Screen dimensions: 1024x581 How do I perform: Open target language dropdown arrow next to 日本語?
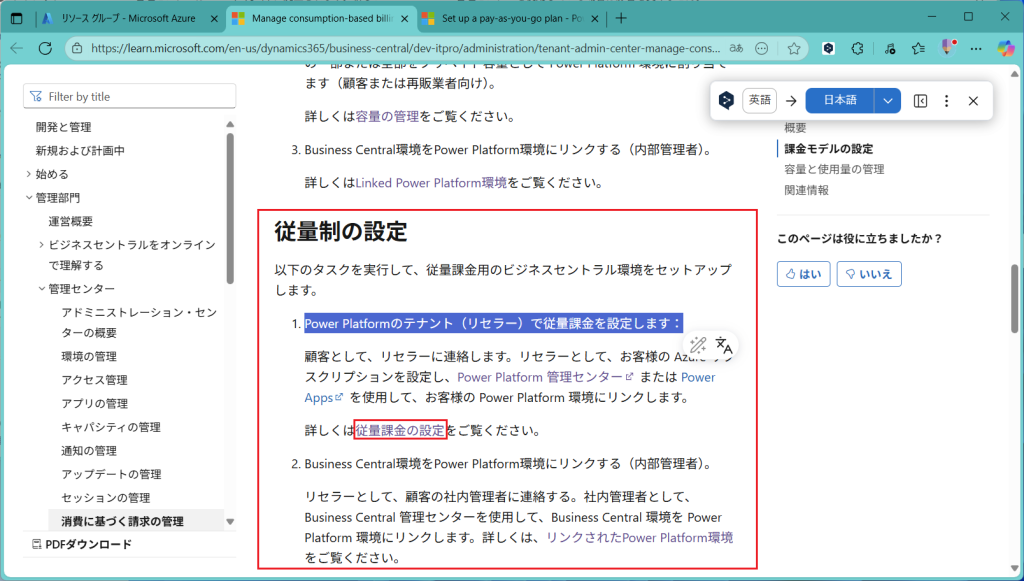[x=888, y=101]
